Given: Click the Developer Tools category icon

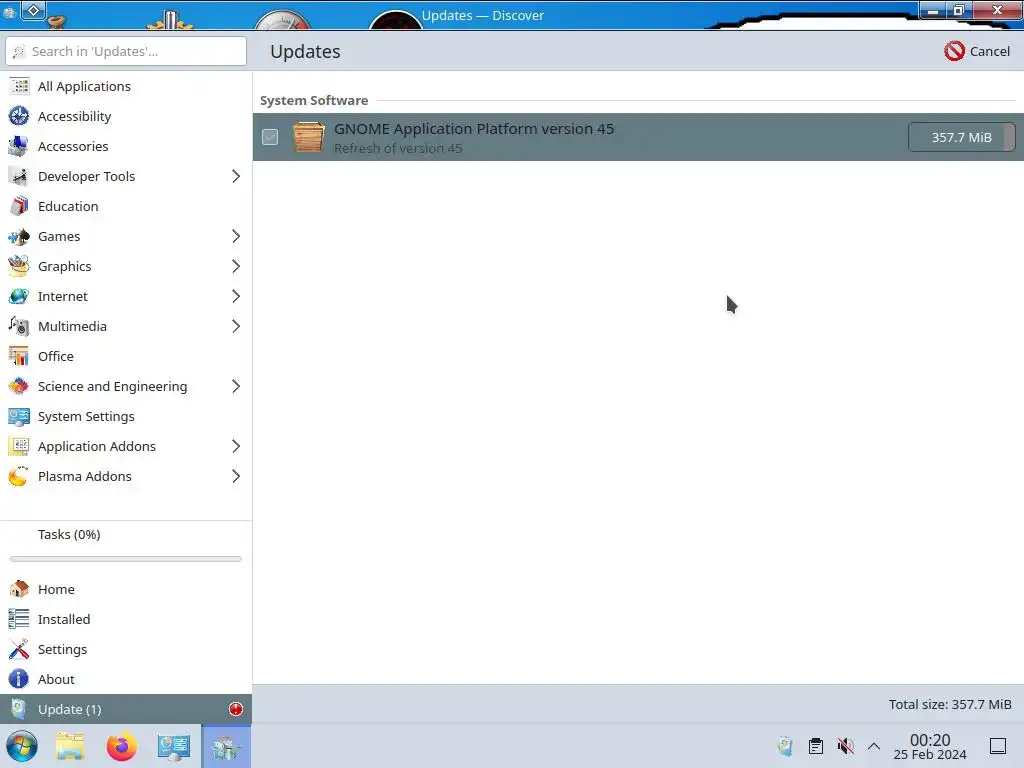Looking at the screenshot, I should 19,176.
